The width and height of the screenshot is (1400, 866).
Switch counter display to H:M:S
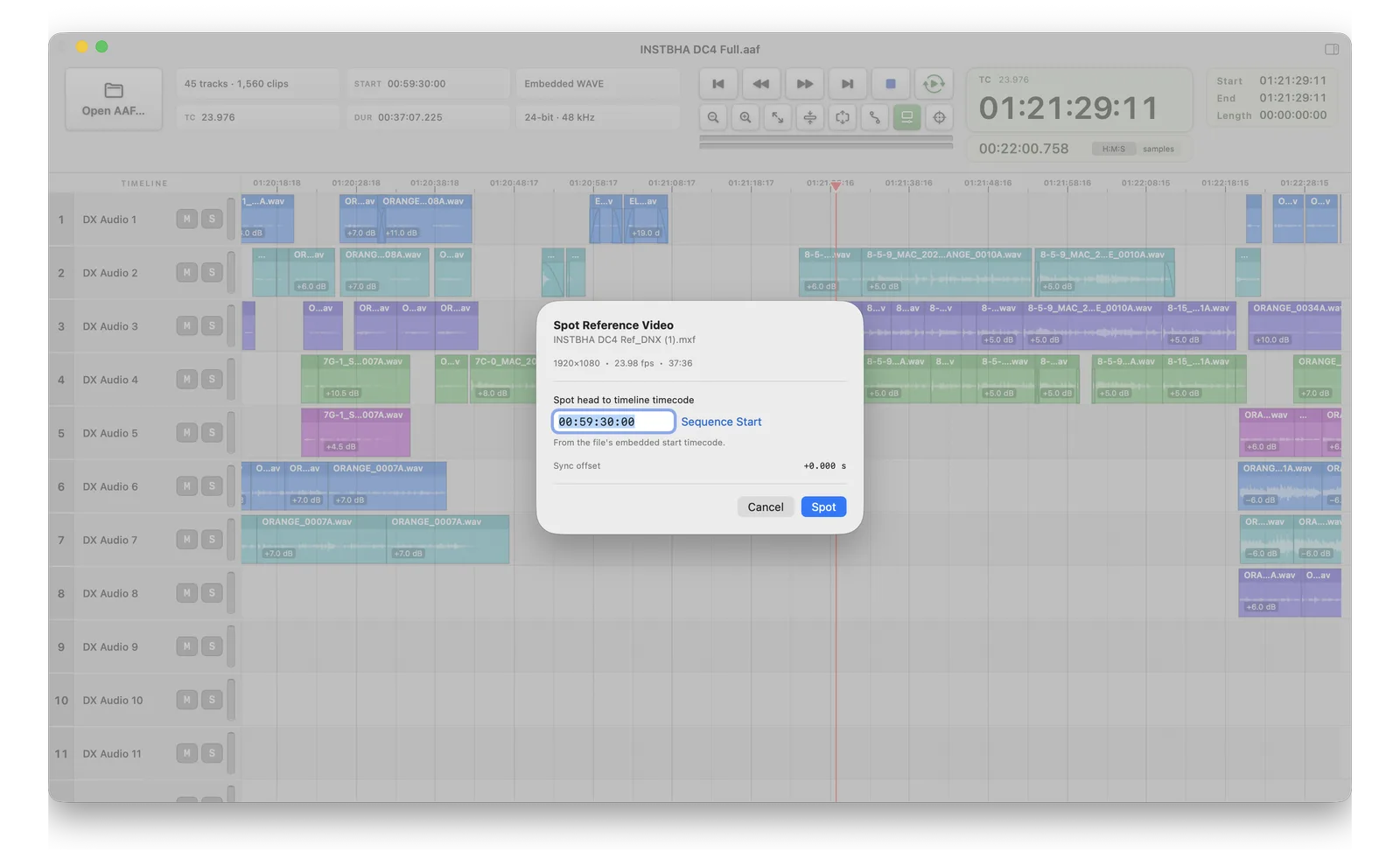click(1114, 149)
